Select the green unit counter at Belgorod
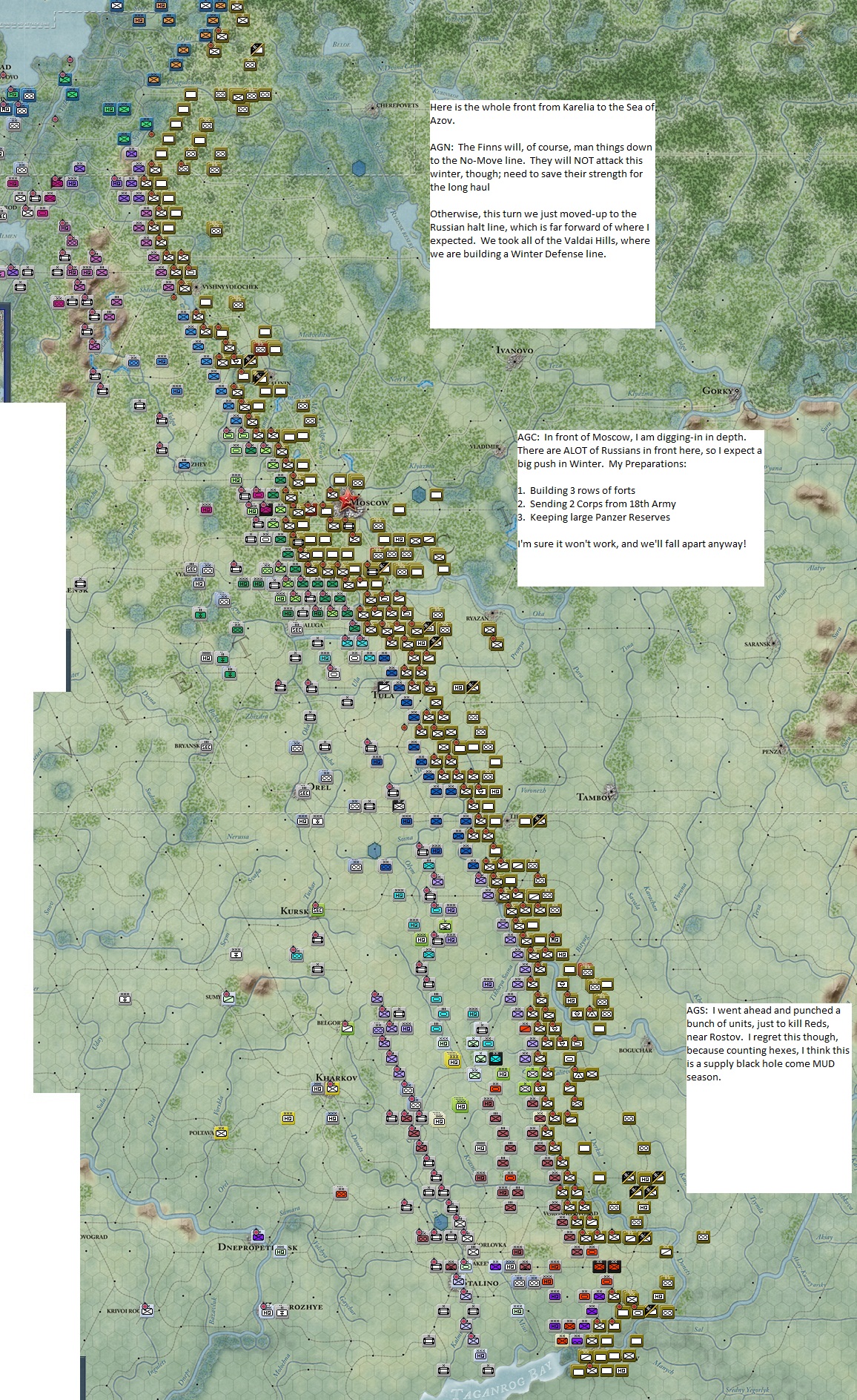The width and height of the screenshot is (857, 1400). click(x=347, y=1028)
